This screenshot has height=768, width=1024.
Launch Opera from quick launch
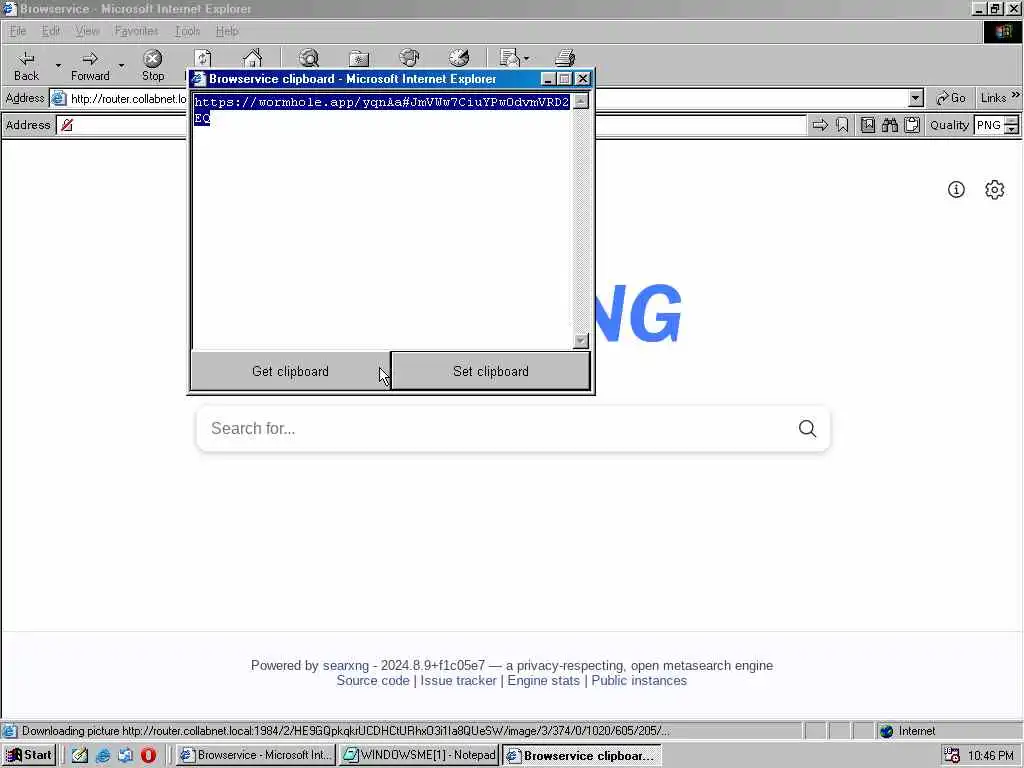point(148,755)
